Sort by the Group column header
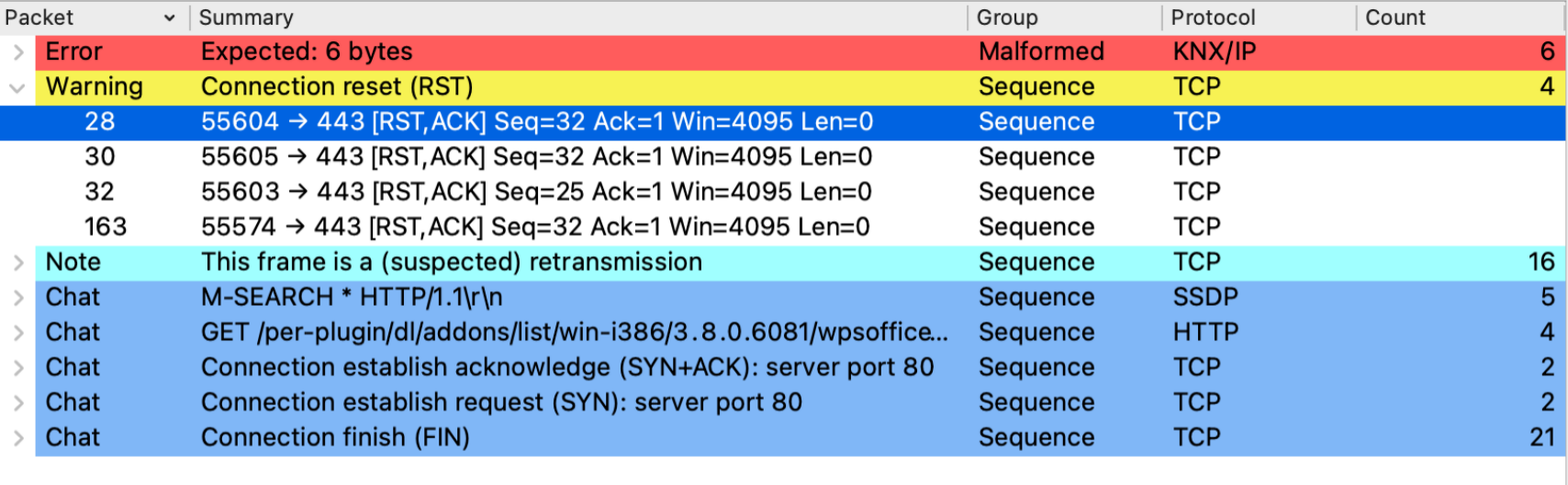The image size is (1568, 485). (1007, 17)
